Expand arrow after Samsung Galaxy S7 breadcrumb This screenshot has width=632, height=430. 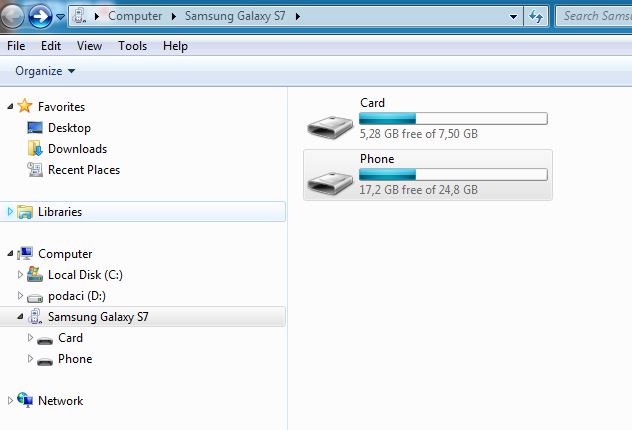pyautogui.click(x=298, y=17)
